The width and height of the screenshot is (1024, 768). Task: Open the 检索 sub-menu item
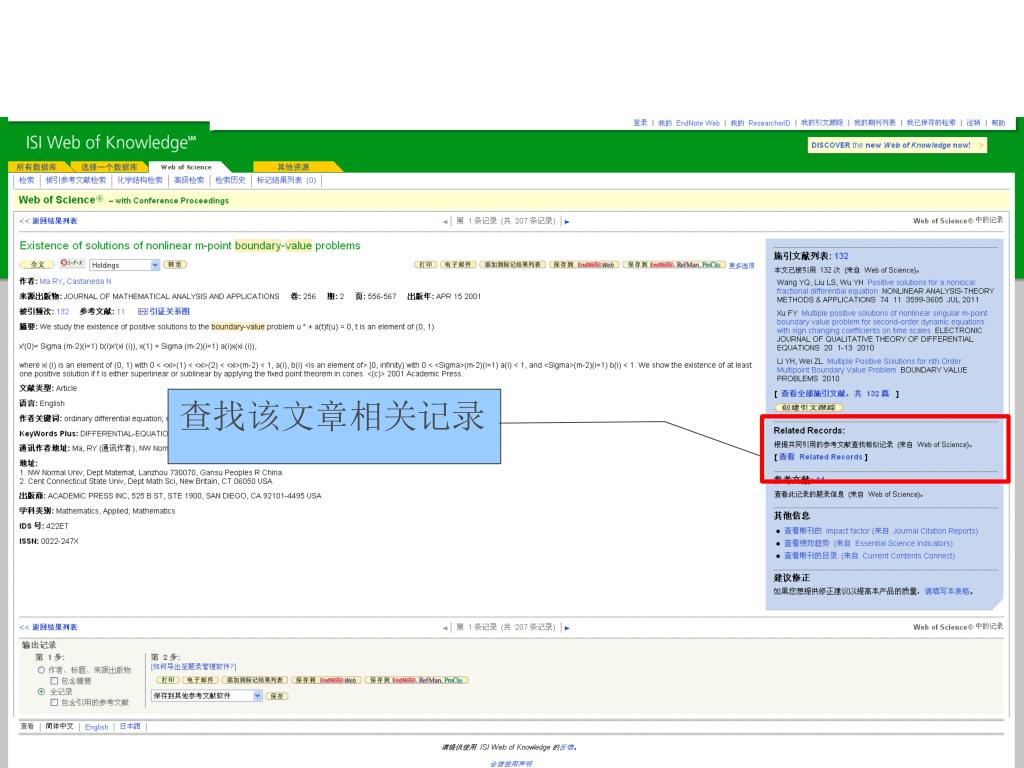(26, 180)
